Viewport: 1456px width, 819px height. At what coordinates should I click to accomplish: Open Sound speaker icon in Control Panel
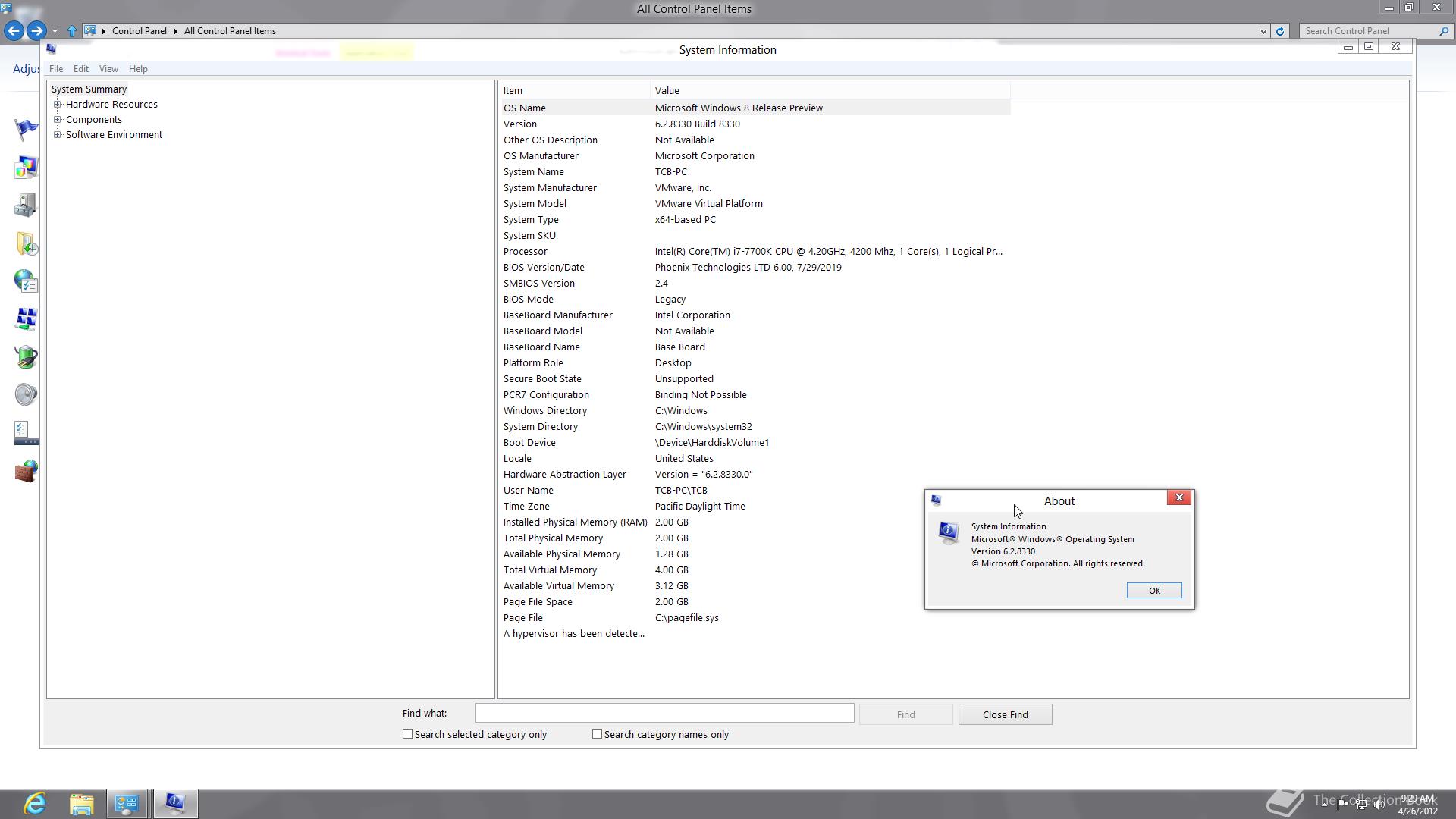26,395
